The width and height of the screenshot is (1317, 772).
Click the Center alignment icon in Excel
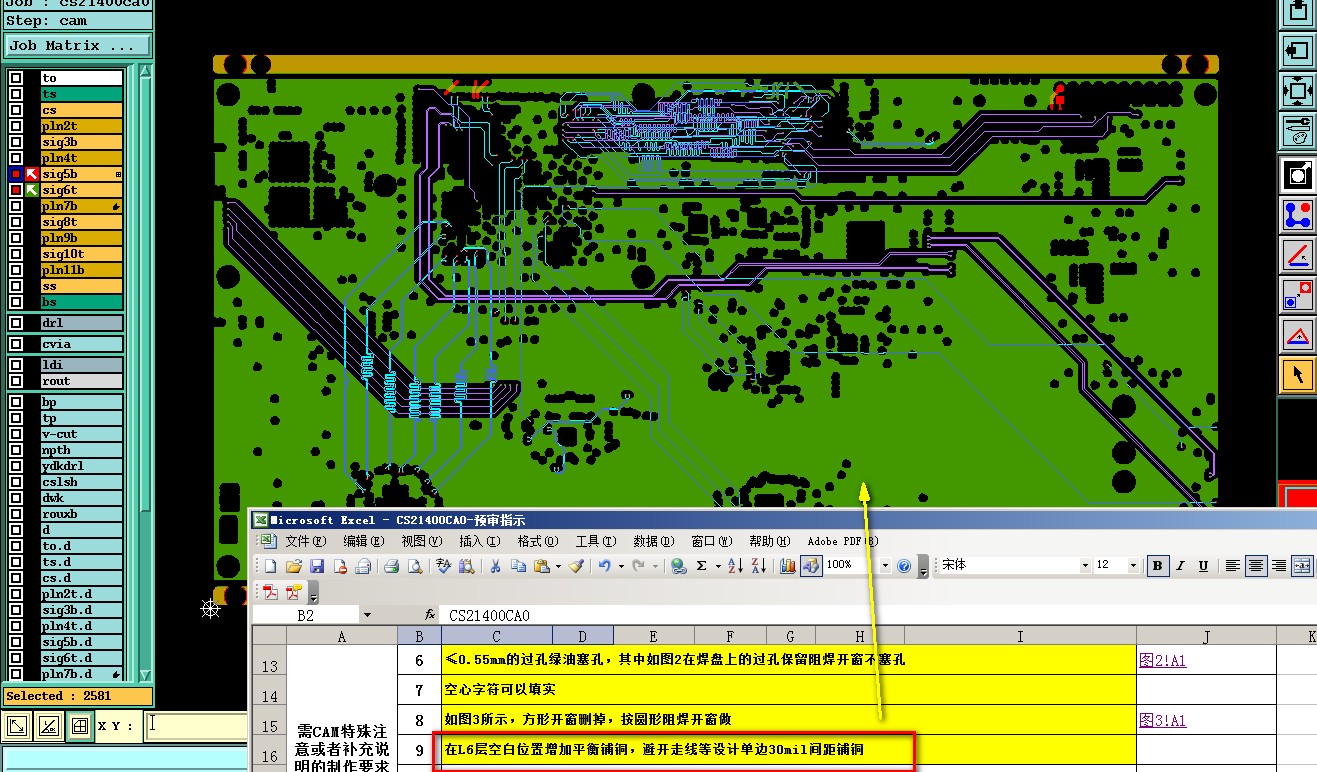(x=1256, y=566)
